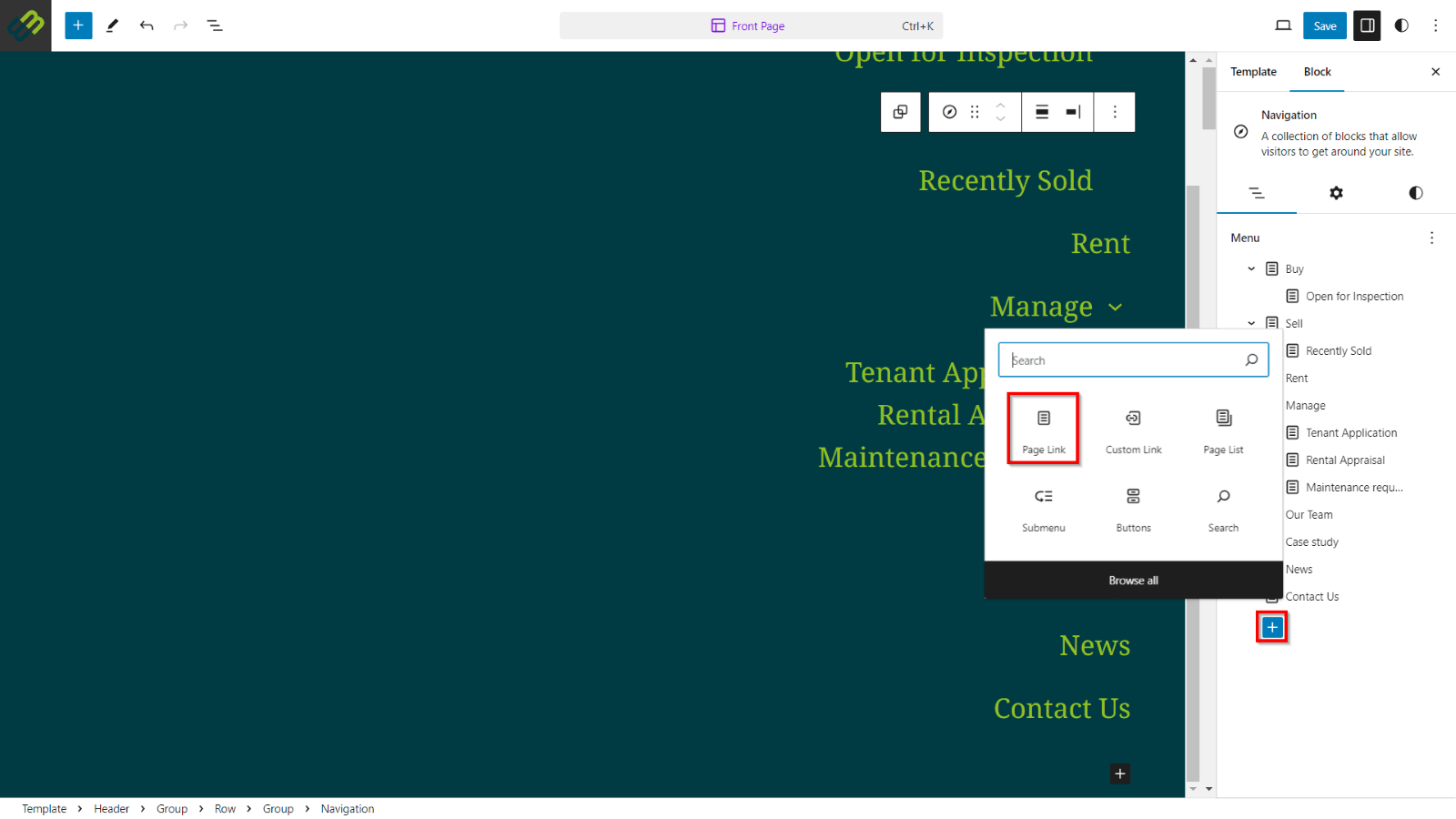Click the editor canvas vertical scrollbar
1456x819 pixels.
1193,480
